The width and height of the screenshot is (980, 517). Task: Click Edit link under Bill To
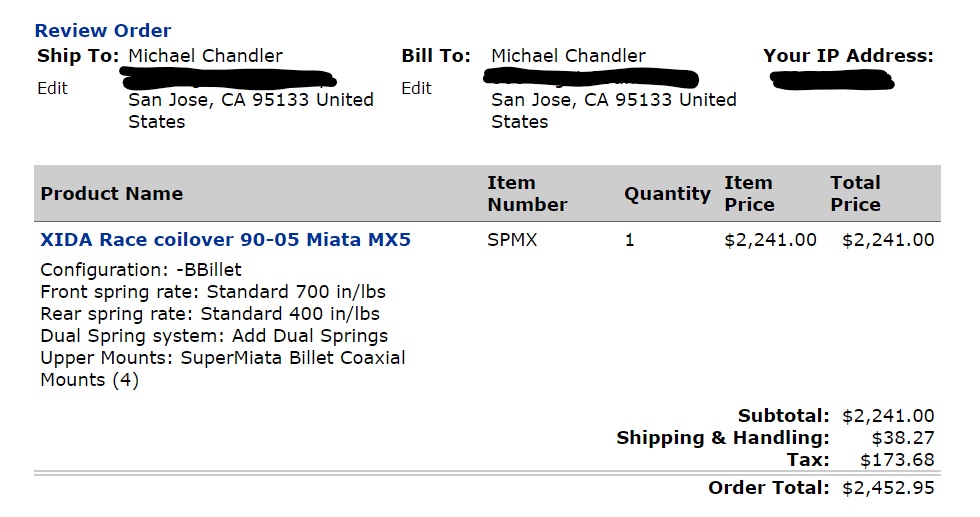pyautogui.click(x=416, y=88)
